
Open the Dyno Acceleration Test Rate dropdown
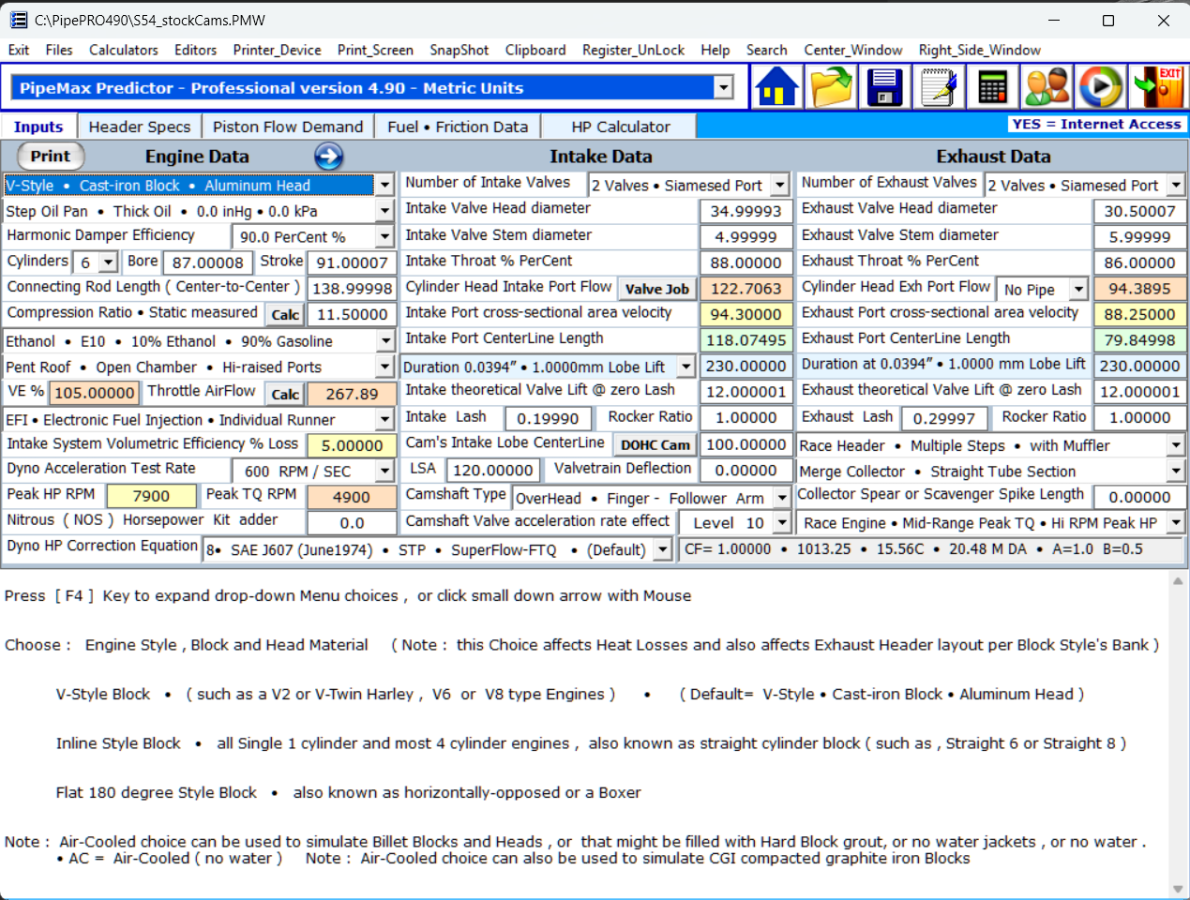385,471
